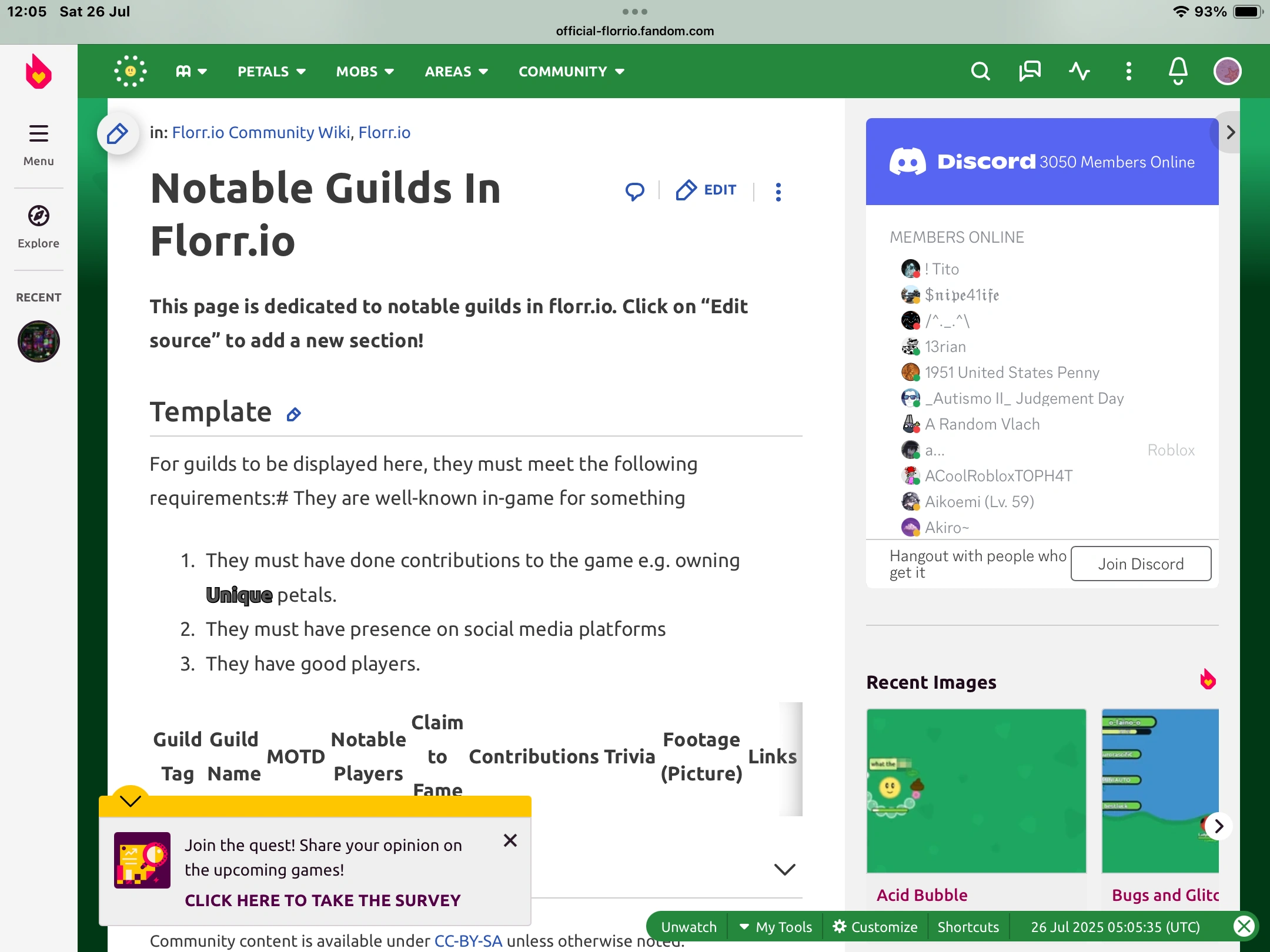
Task: Expand the page's three-dot more menu
Action: click(778, 192)
